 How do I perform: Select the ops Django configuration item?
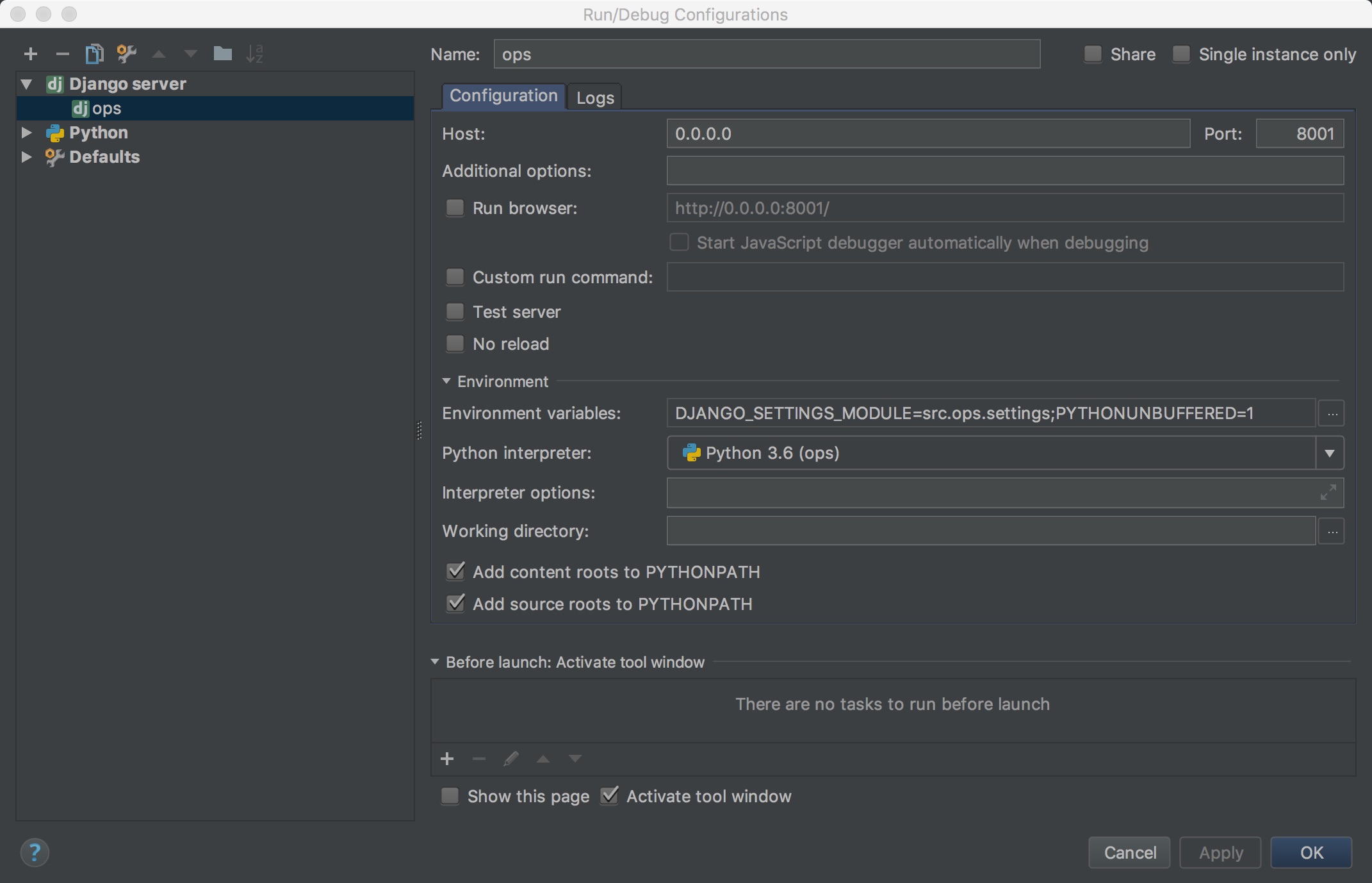point(106,108)
